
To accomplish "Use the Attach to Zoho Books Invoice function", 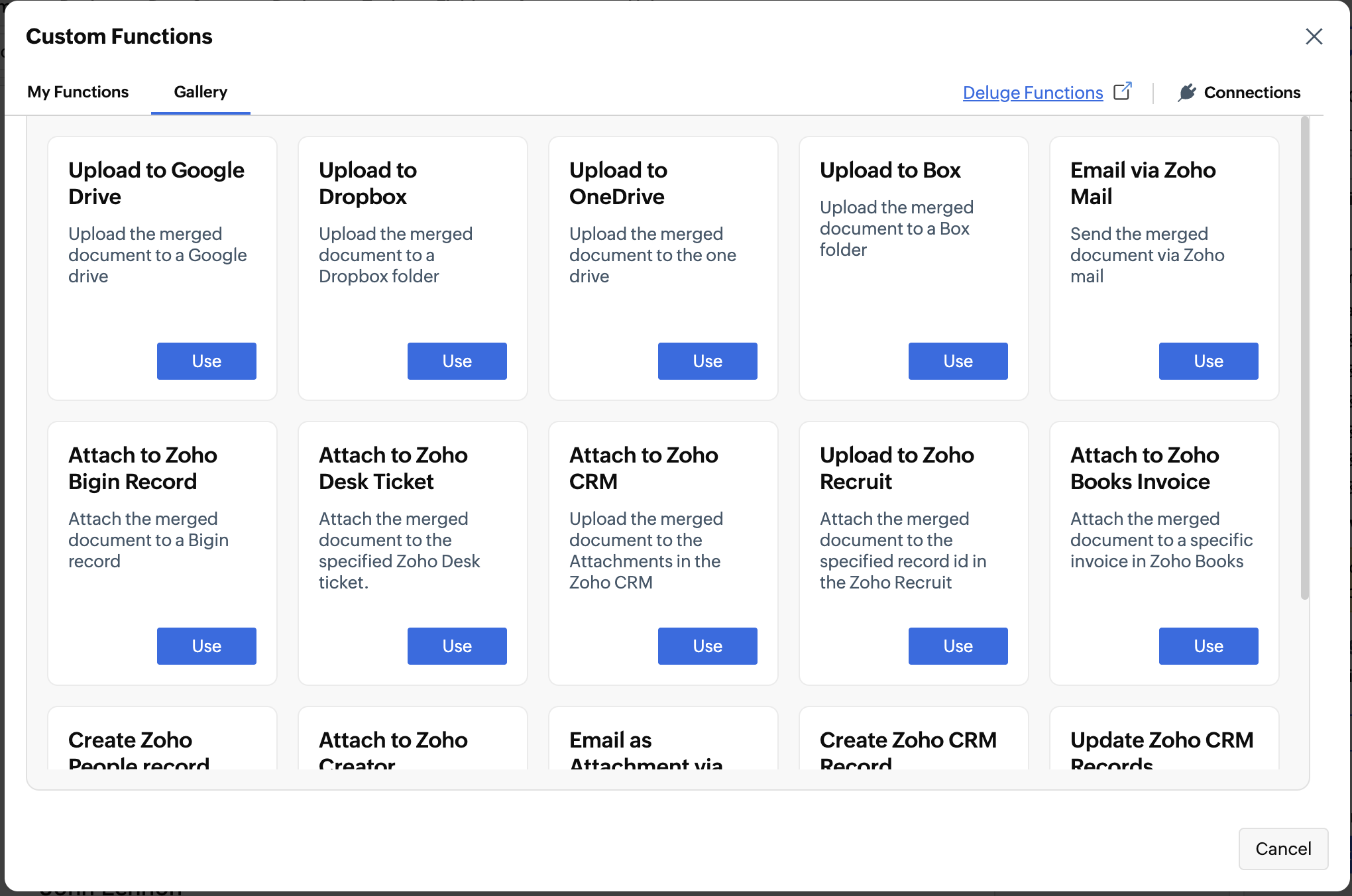I will (1208, 646).
